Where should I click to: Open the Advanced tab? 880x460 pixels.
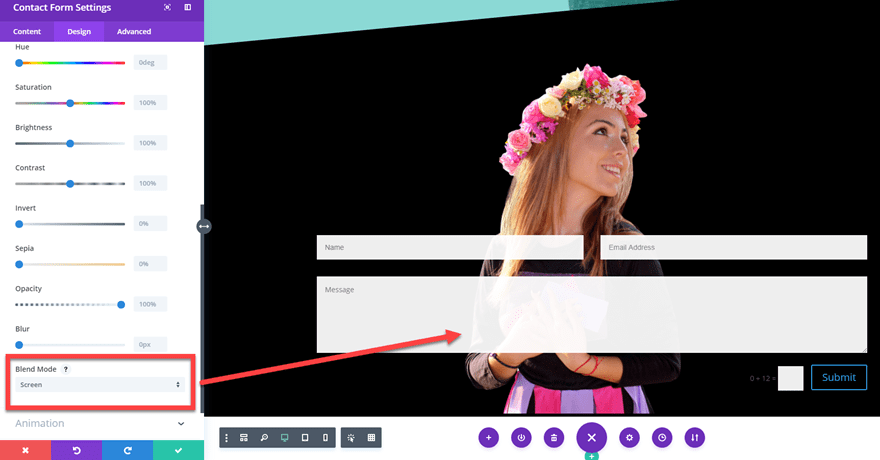point(134,31)
